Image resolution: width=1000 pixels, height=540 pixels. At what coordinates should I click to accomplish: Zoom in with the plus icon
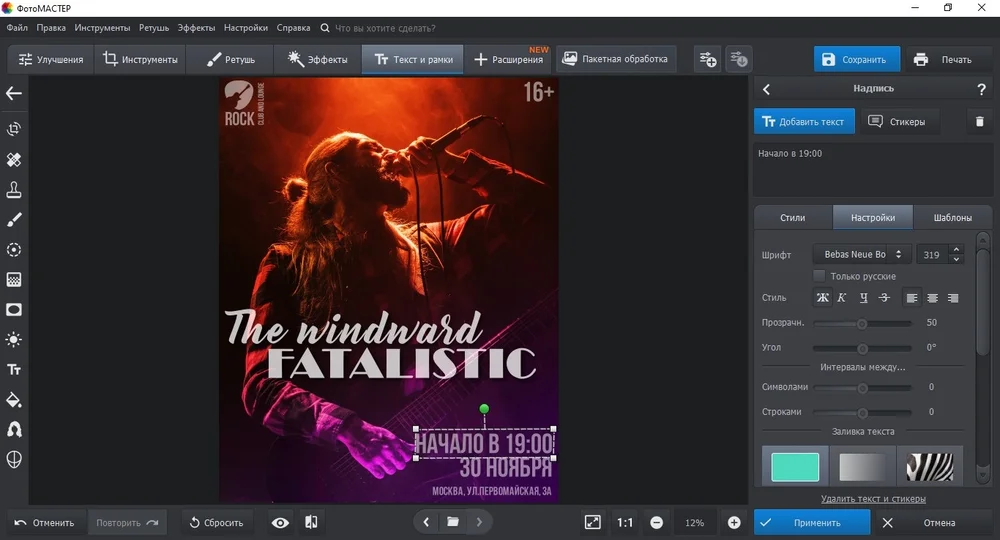(x=734, y=522)
